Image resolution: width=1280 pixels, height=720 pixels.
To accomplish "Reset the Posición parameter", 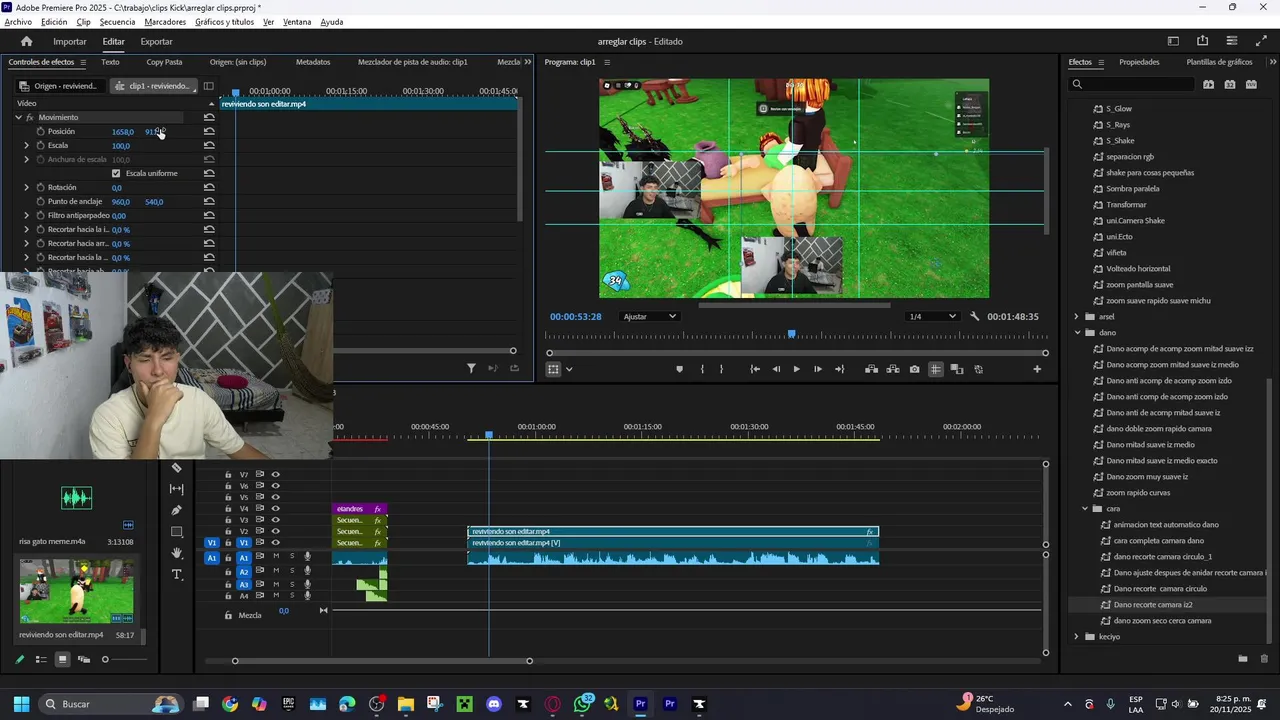I will coord(209,131).
